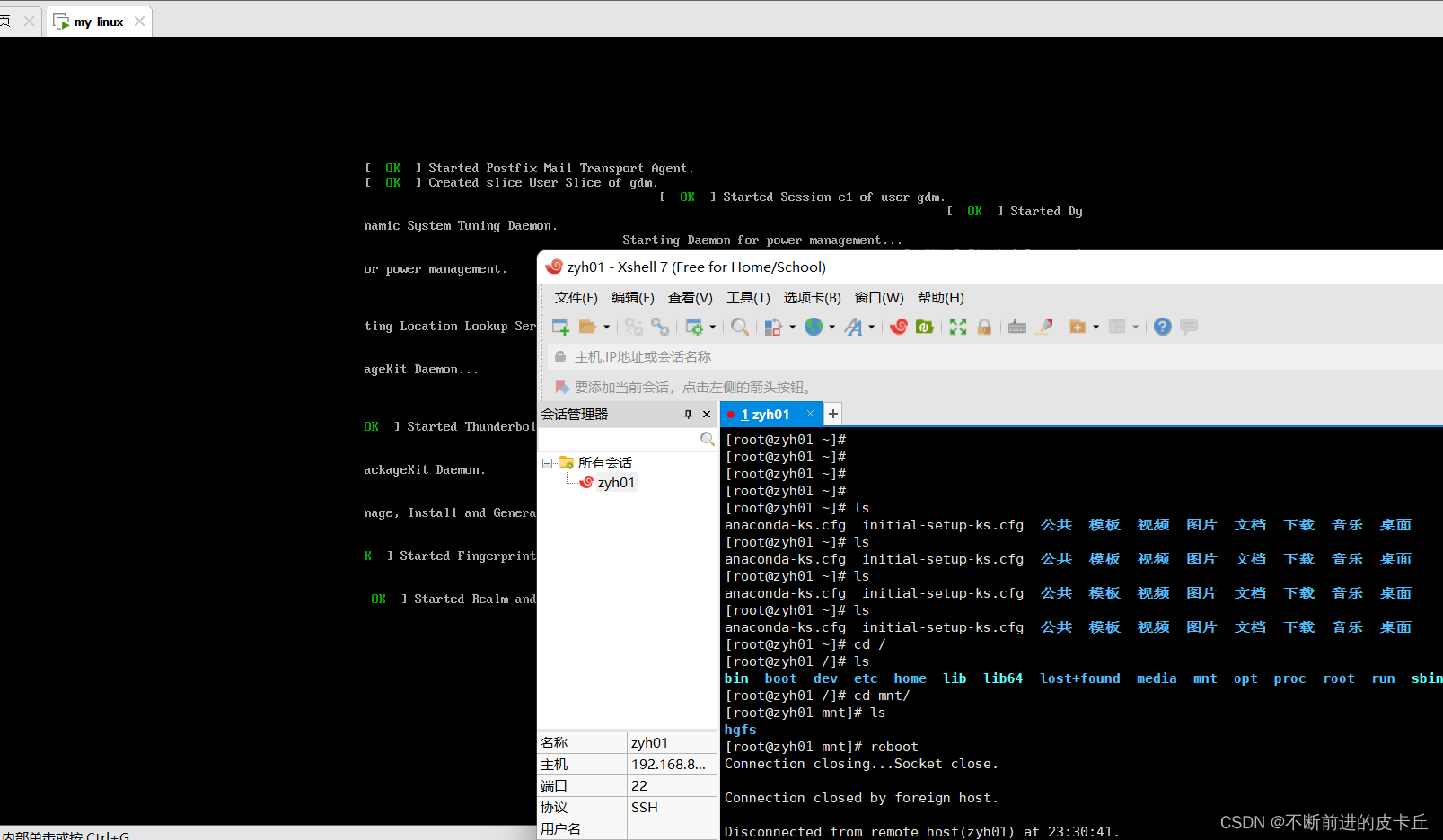This screenshot has height=840, width=1443.
Task: Click the protocol value SSH
Action: (x=645, y=808)
